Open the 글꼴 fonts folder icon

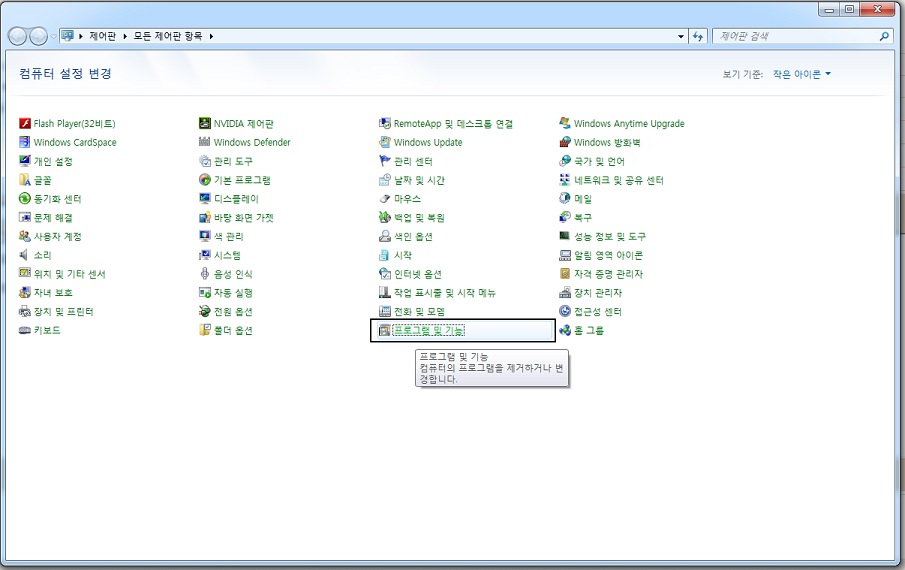25,180
